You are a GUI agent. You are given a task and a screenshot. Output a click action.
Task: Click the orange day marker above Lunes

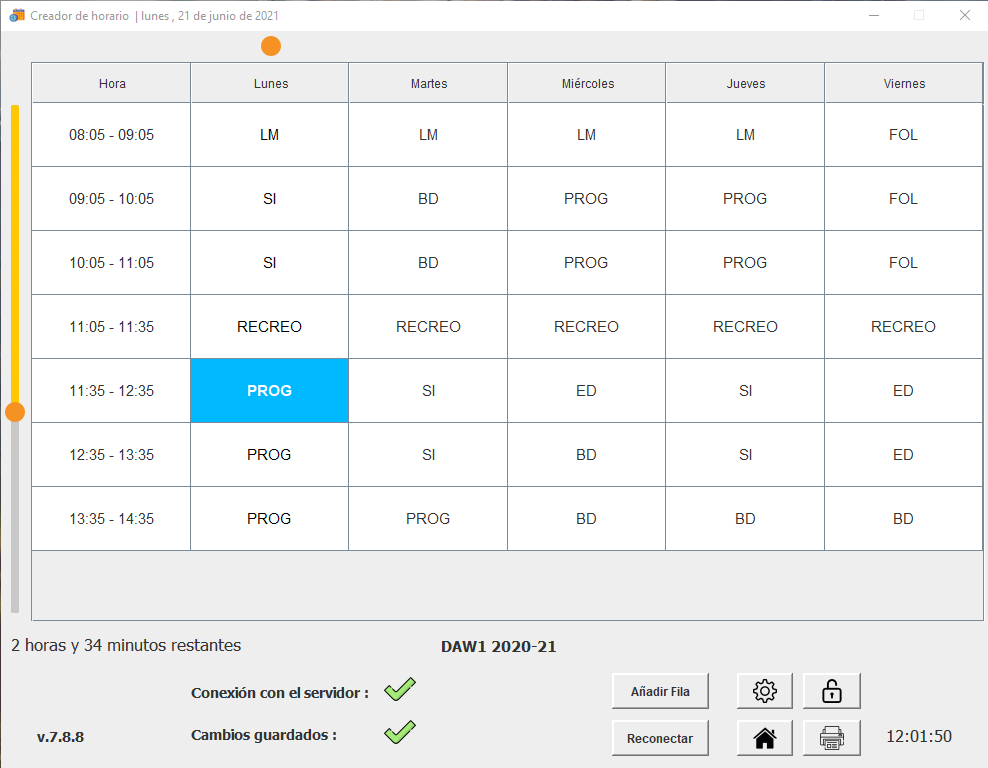[x=271, y=46]
